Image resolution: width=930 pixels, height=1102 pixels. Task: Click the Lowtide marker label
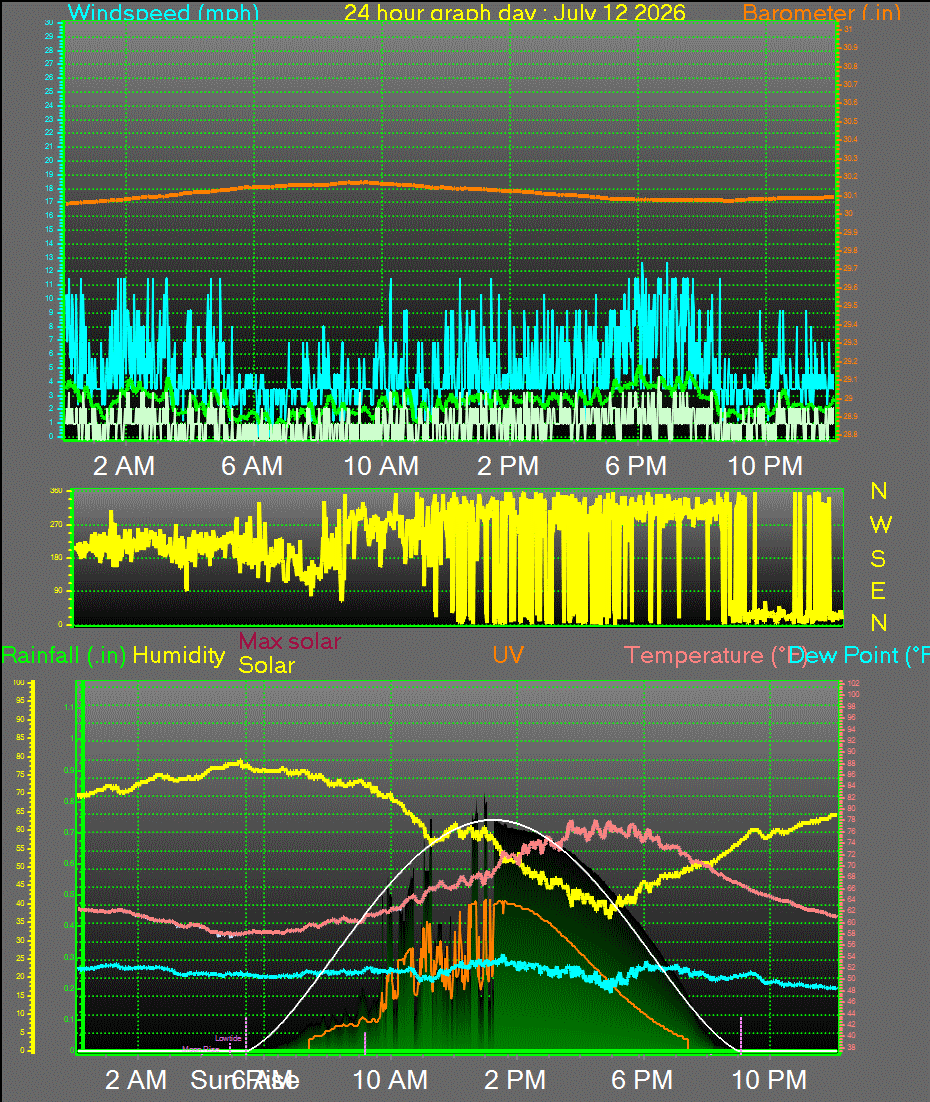pos(228,1038)
